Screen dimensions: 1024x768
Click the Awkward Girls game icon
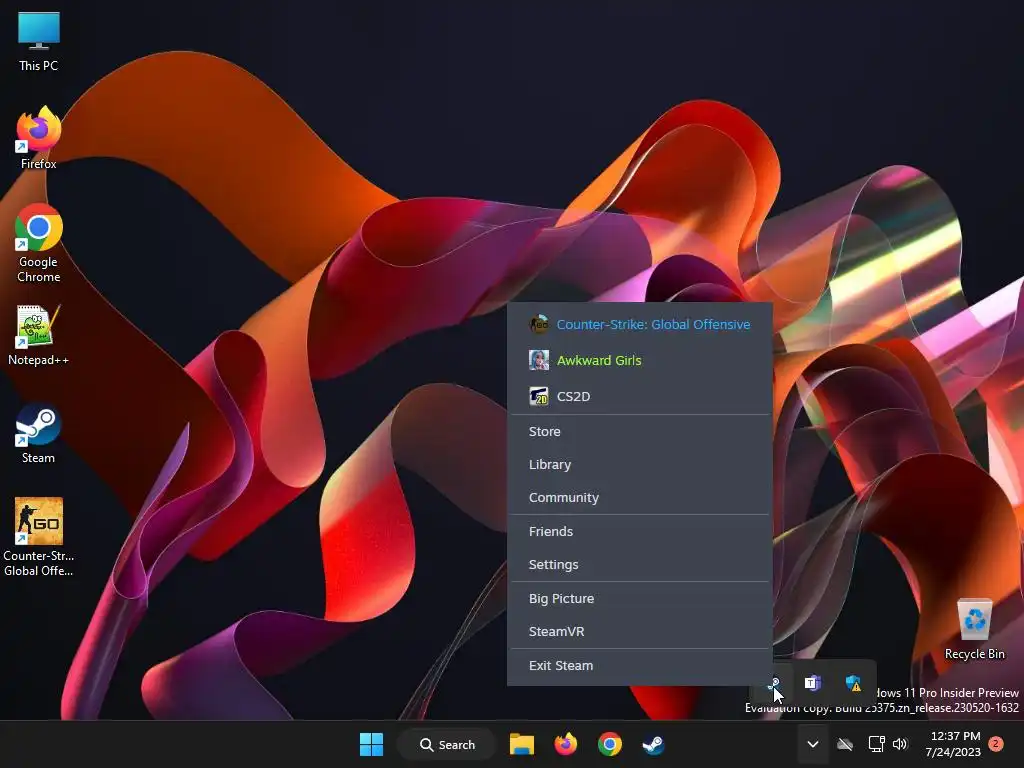pos(539,360)
